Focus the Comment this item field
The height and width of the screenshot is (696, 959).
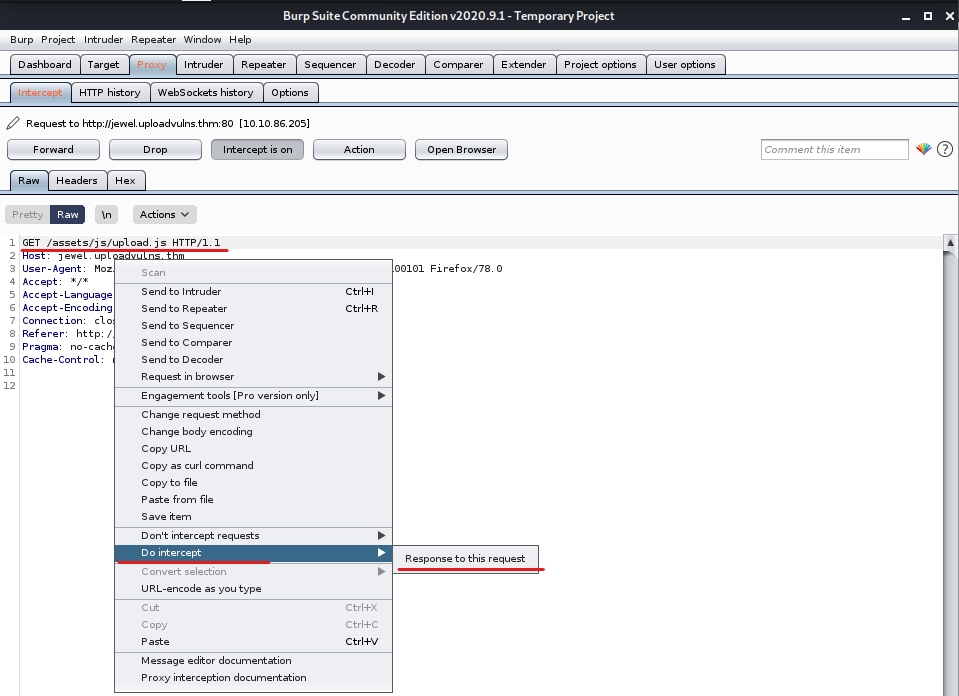click(x=834, y=149)
